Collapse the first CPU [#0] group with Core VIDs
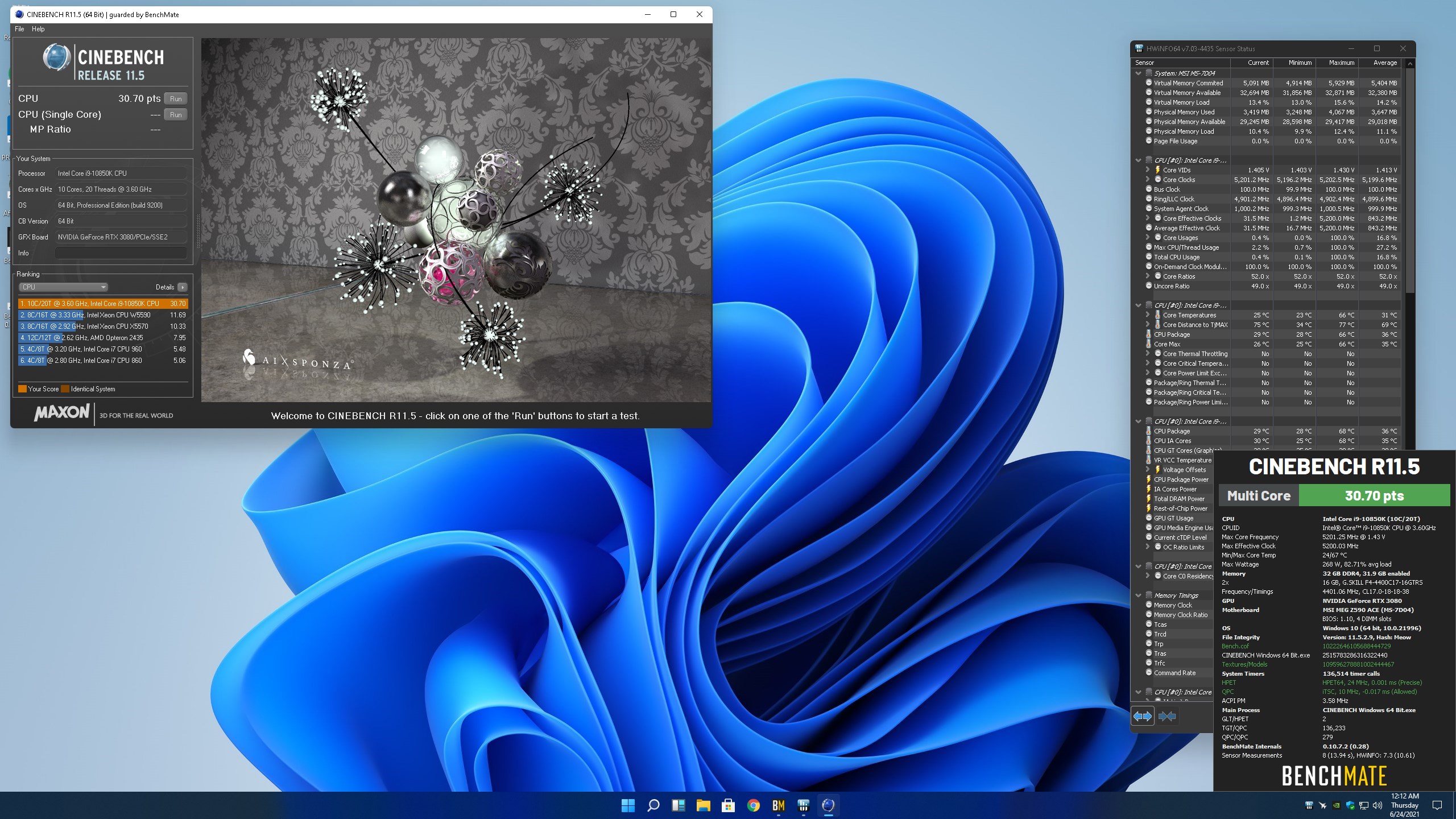The width and height of the screenshot is (1456, 819). 1138,160
